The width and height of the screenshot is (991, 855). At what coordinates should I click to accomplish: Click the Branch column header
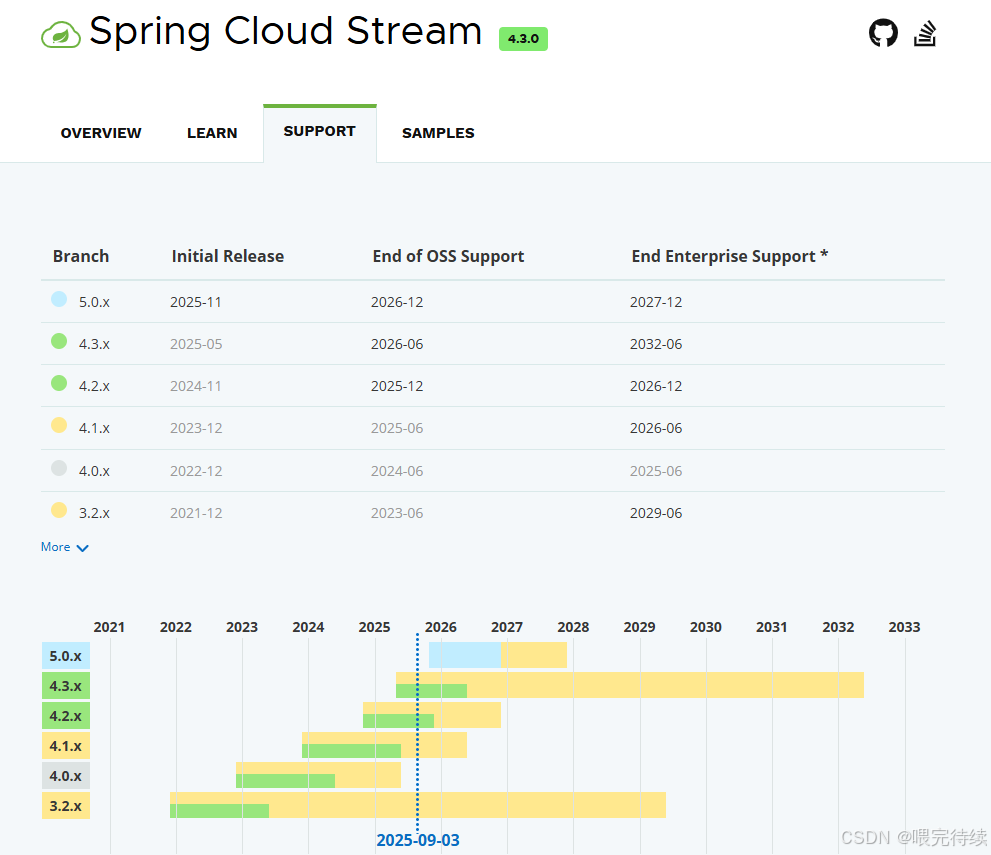(81, 256)
